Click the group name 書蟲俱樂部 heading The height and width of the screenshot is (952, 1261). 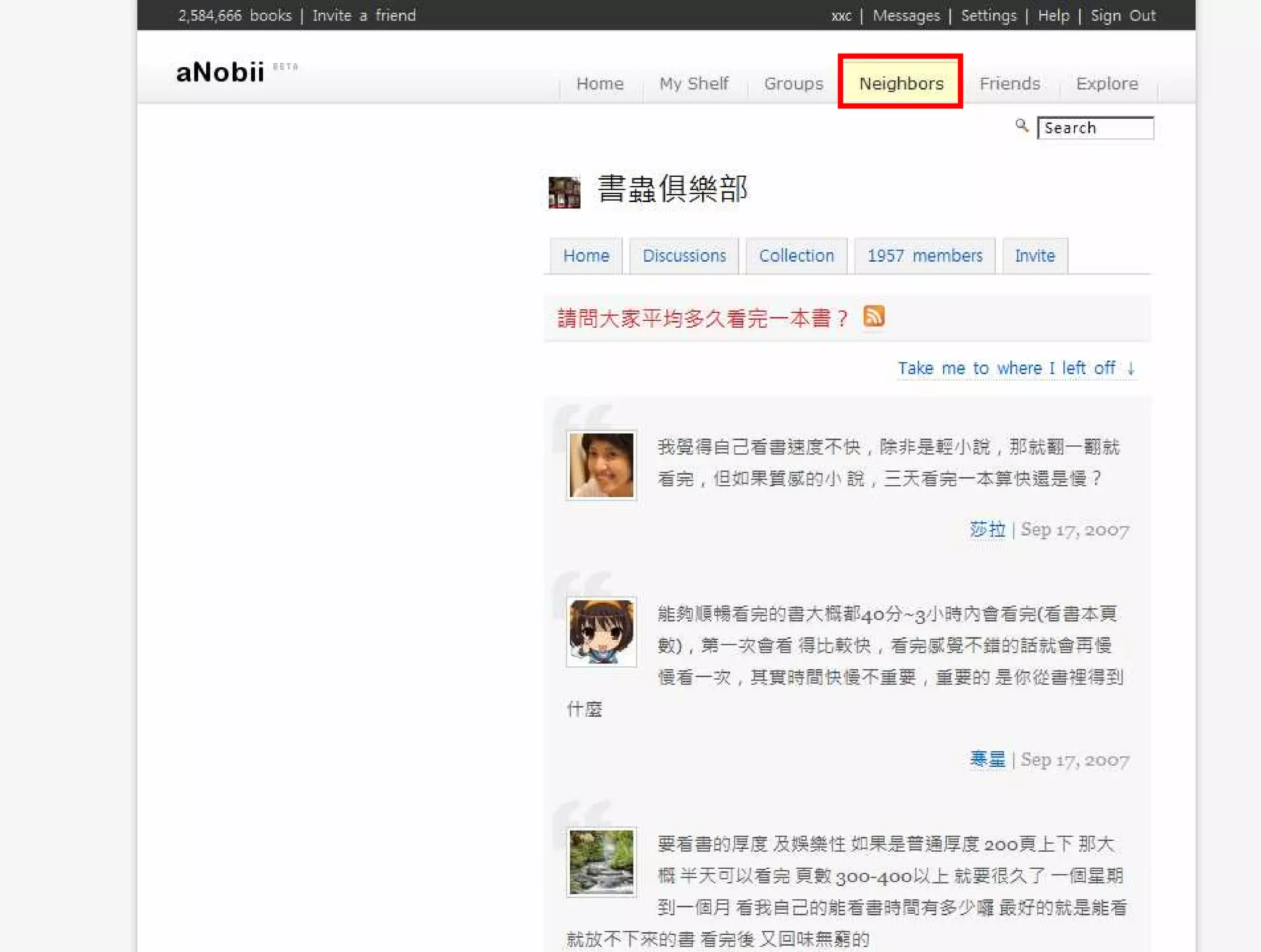tap(672, 188)
